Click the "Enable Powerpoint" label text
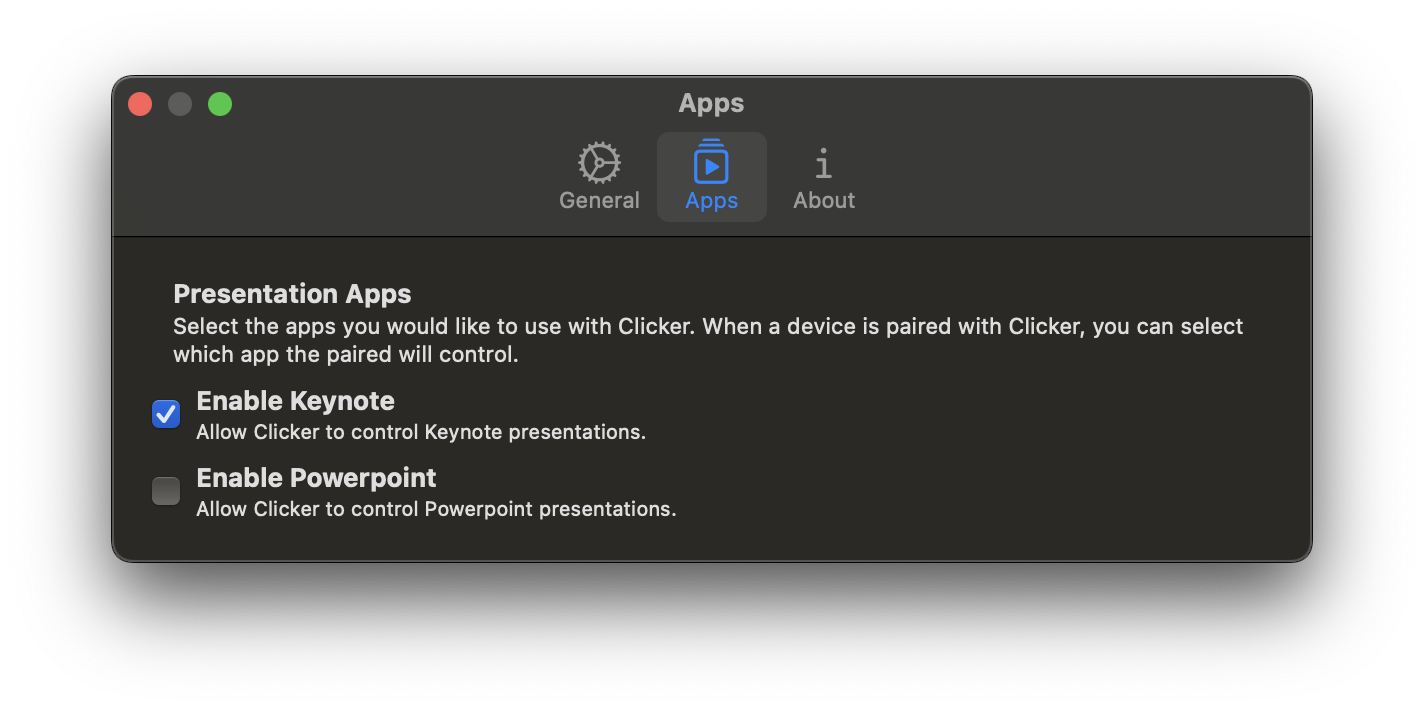 point(316,478)
